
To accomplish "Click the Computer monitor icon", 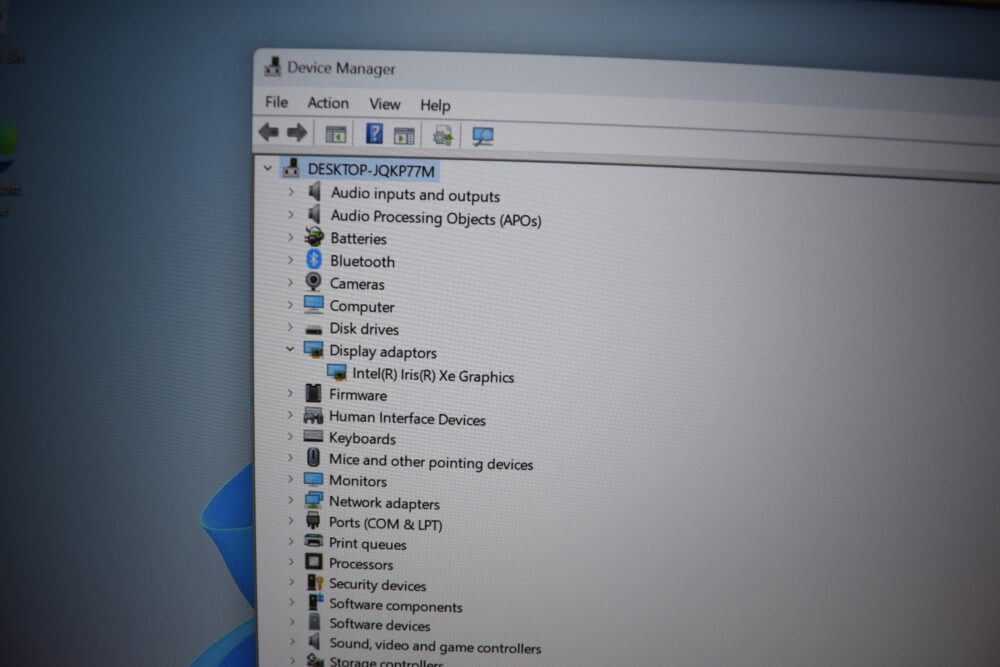I will click(314, 304).
